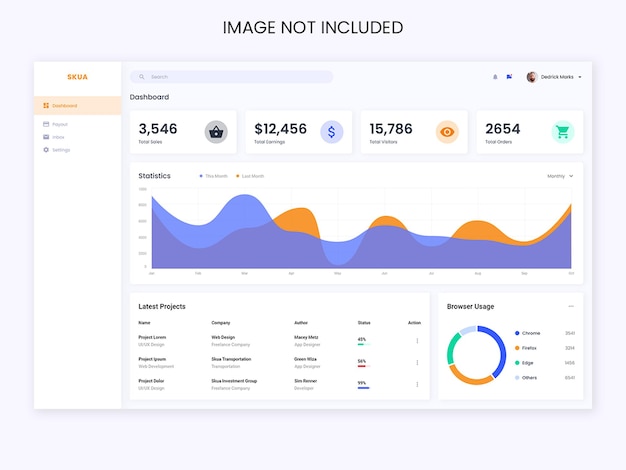Click the Statistics heading
The width and height of the screenshot is (626, 470).
pyautogui.click(x=154, y=176)
